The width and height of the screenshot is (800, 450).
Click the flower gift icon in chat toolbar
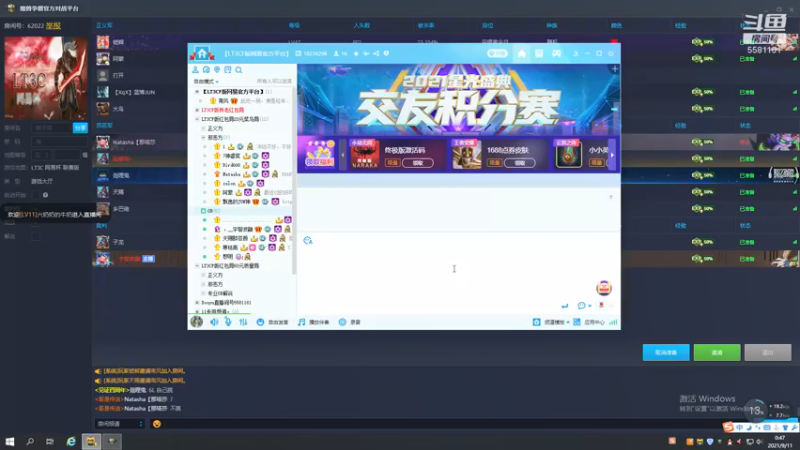coord(602,306)
